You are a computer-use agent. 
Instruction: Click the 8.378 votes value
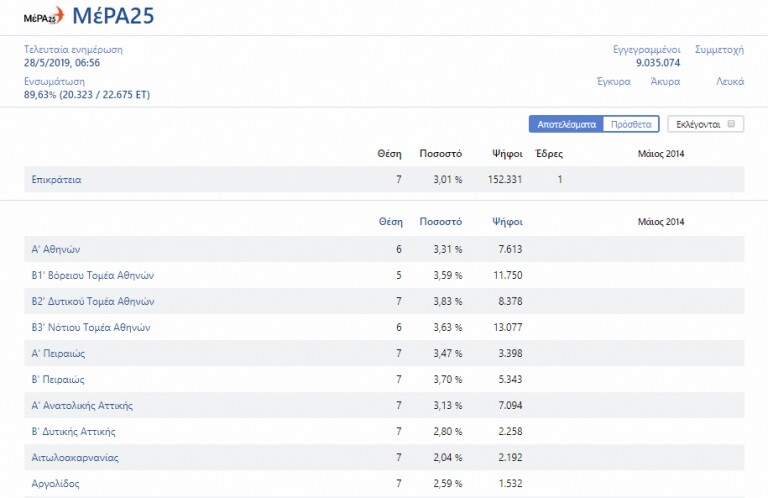click(510, 301)
